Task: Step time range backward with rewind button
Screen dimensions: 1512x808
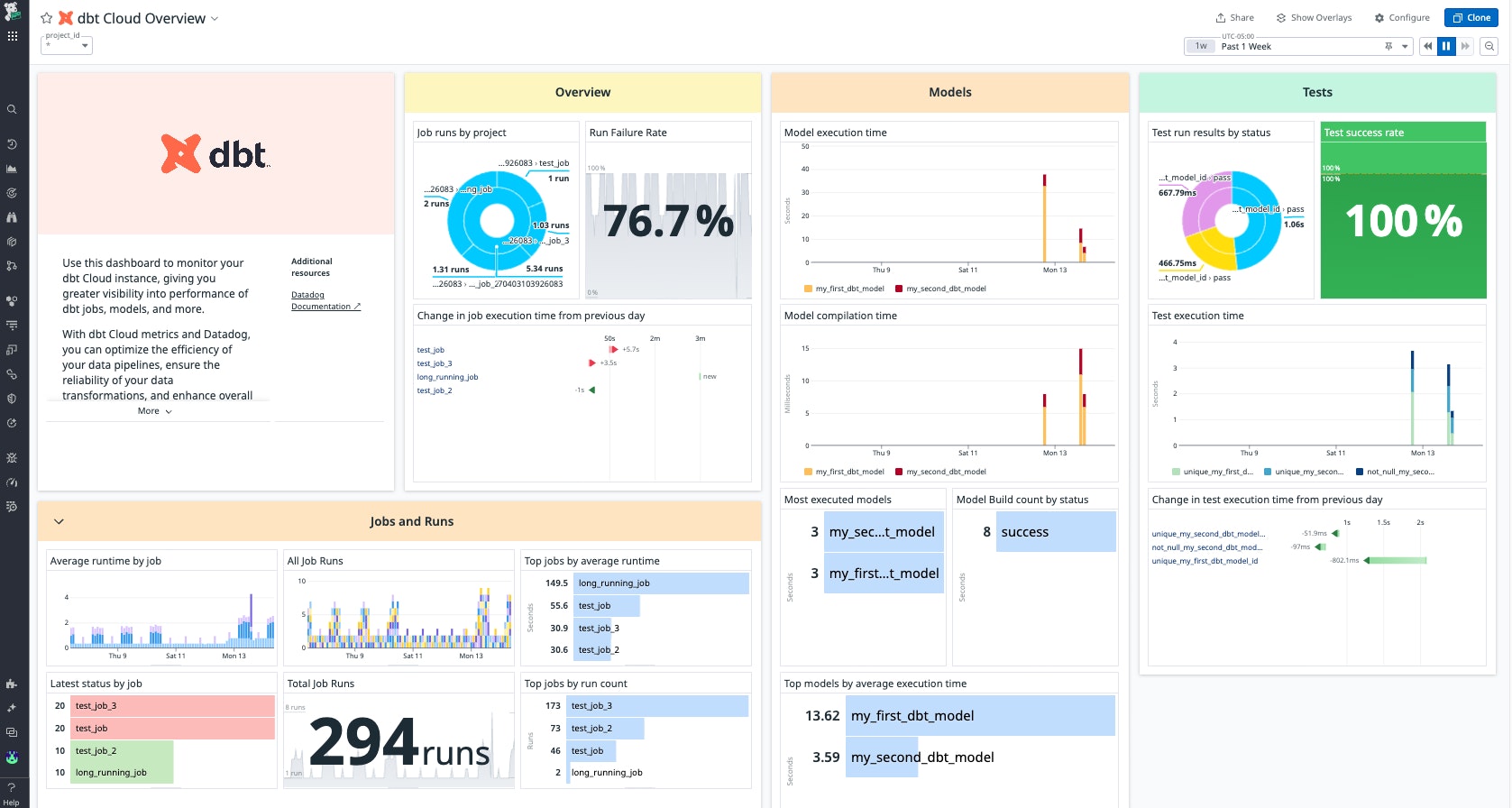Action: coord(1427,46)
